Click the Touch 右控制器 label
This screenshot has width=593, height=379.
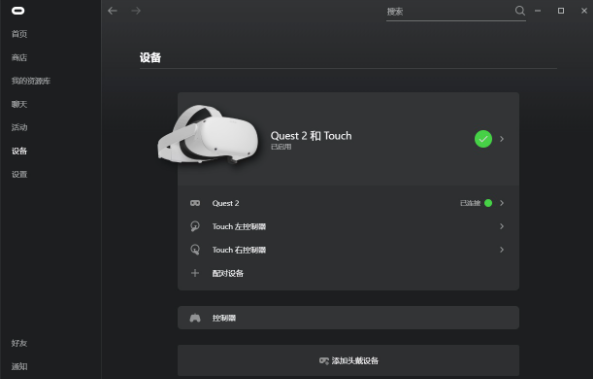click(x=239, y=250)
